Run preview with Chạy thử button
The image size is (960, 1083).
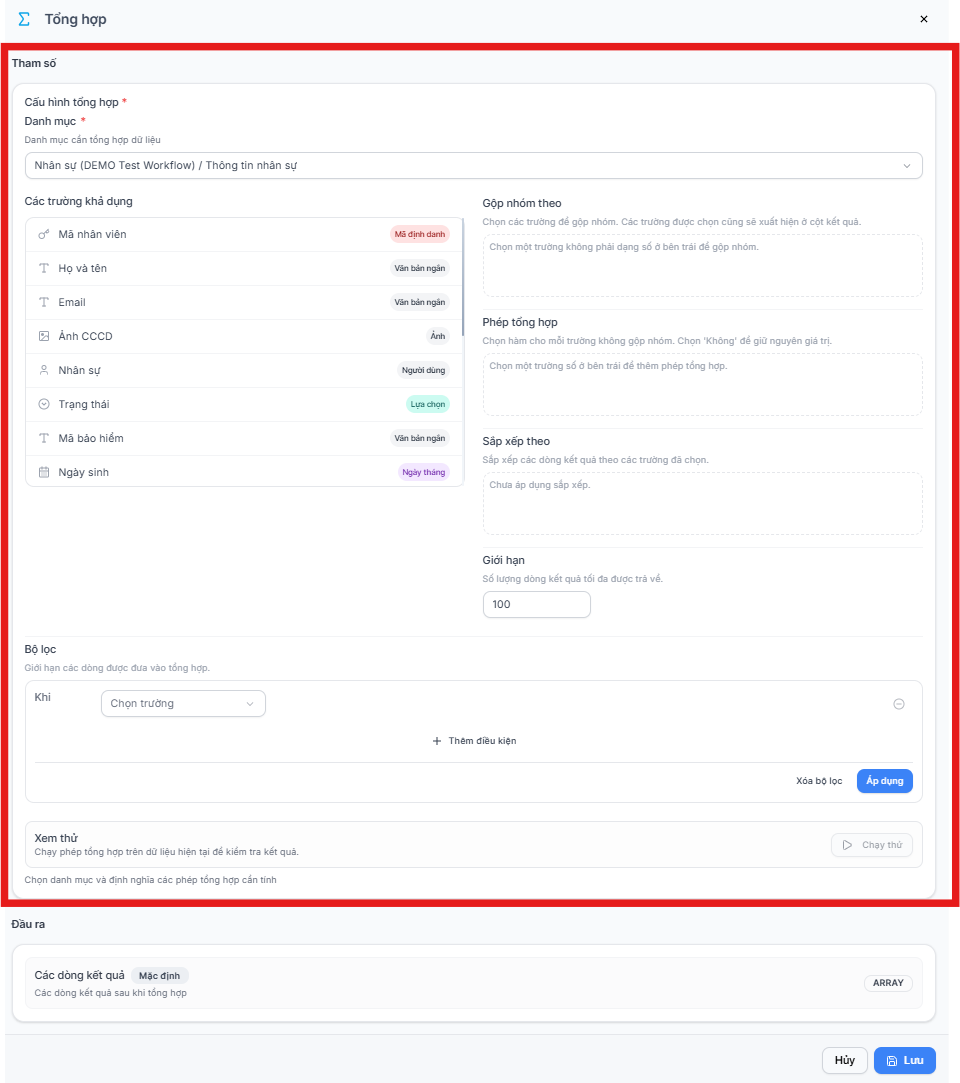[x=872, y=845]
